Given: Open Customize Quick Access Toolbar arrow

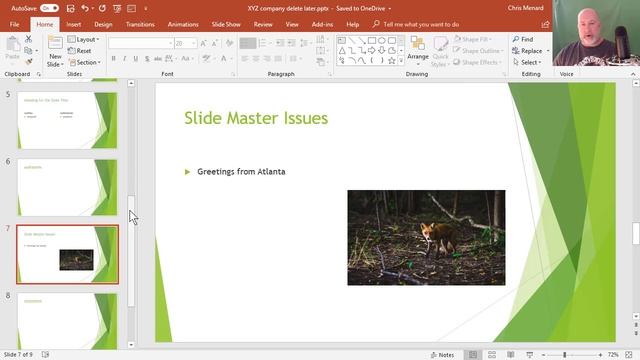Looking at the screenshot, I should coord(146,8).
